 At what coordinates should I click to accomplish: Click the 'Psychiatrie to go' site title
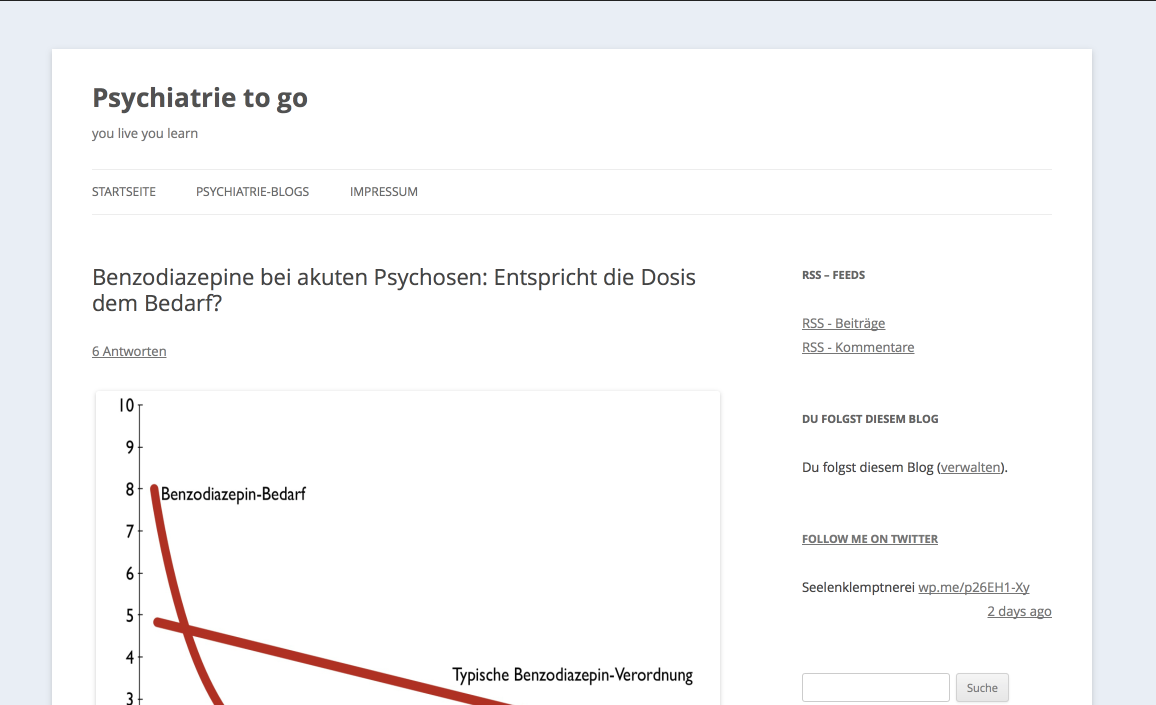[200, 98]
